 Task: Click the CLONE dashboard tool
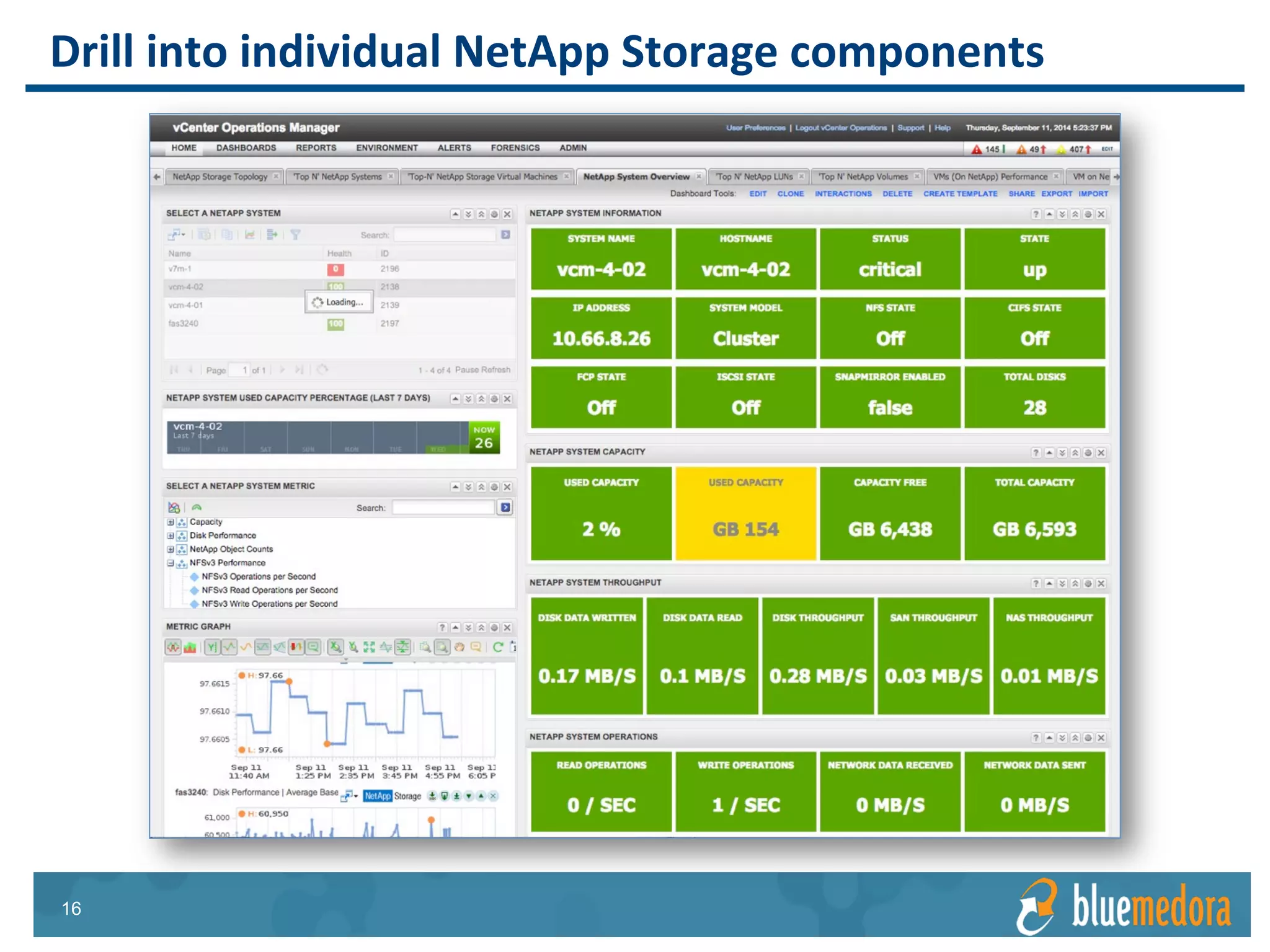point(791,194)
